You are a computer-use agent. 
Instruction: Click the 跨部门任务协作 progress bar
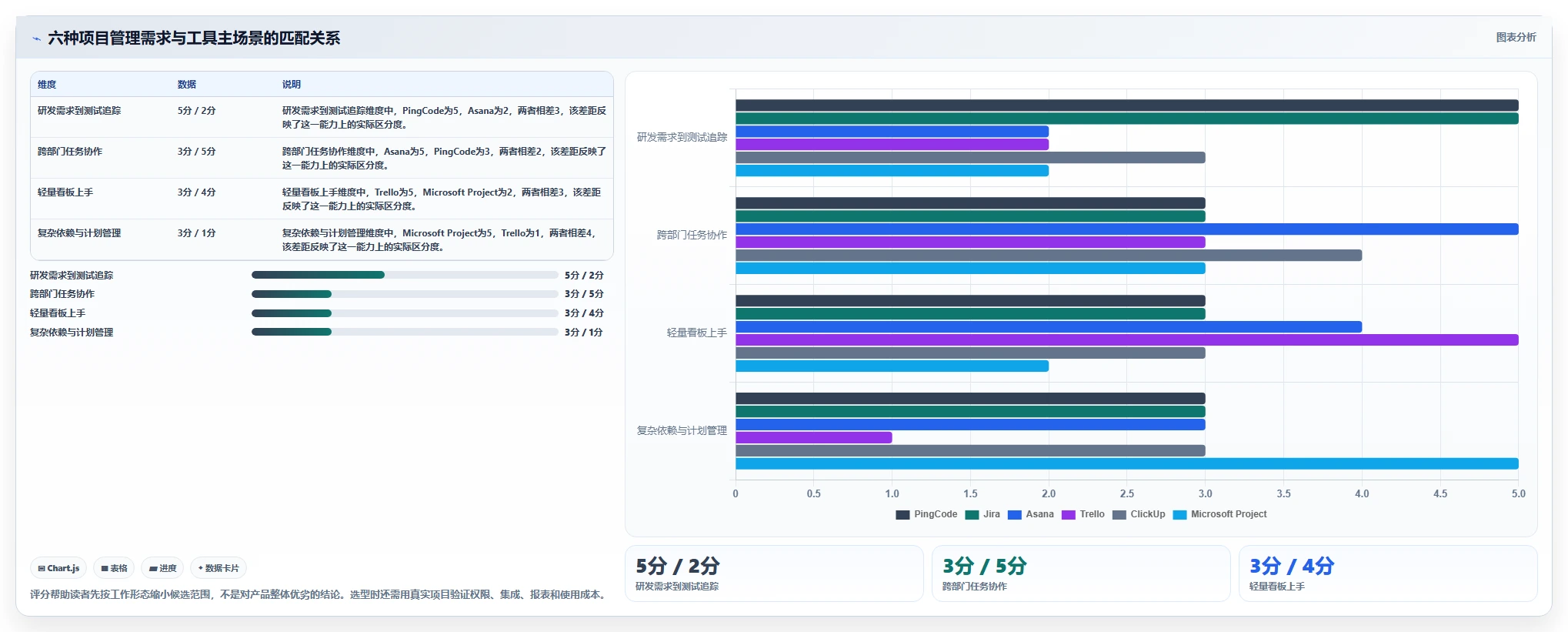[405, 294]
